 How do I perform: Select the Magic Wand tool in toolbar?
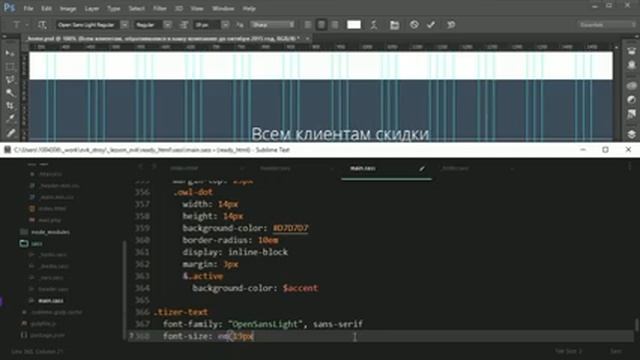pyautogui.click(x=10, y=93)
